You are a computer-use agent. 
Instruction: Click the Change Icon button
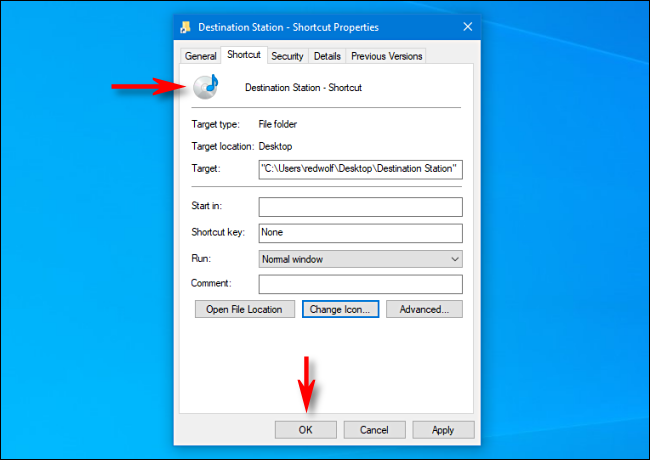340,309
